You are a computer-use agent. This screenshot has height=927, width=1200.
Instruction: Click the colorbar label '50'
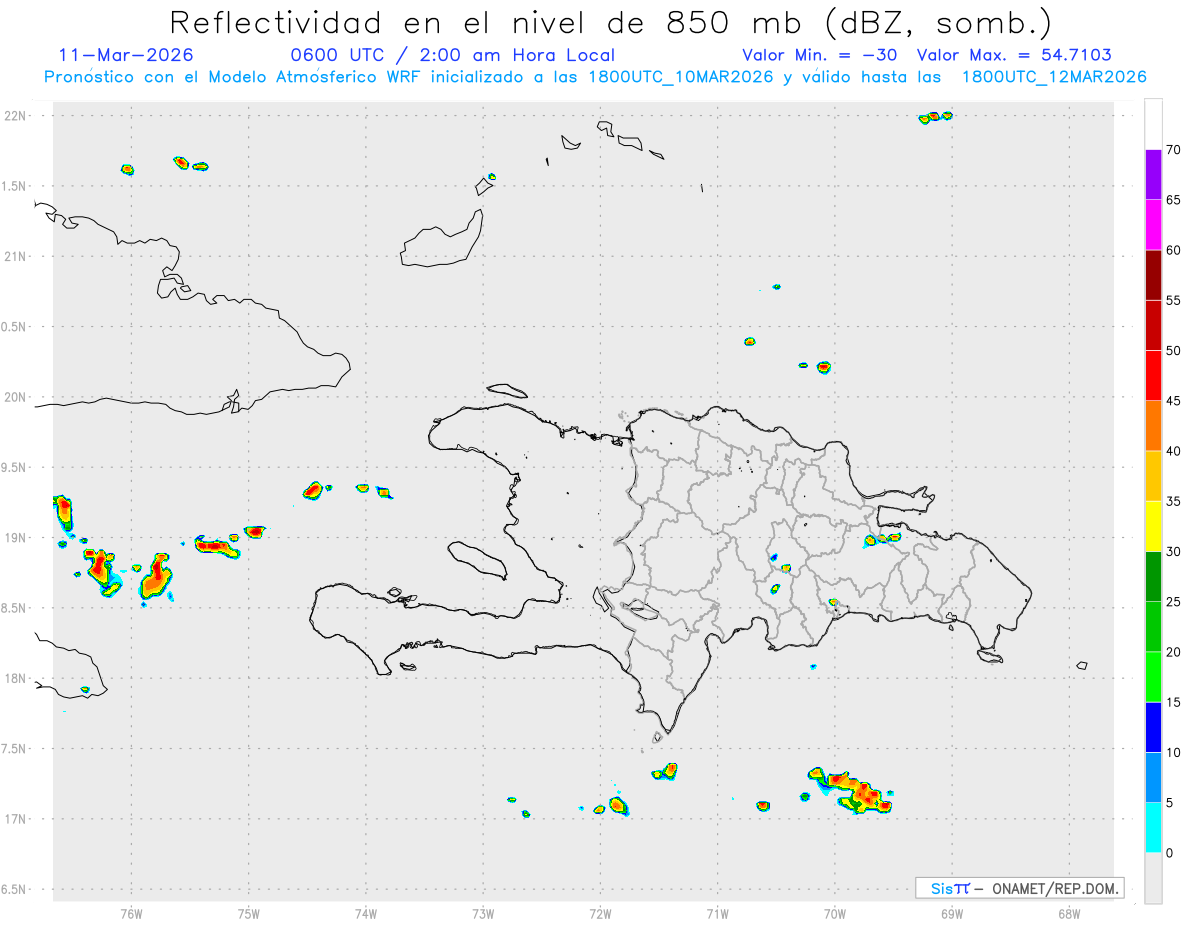(x=1174, y=351)
